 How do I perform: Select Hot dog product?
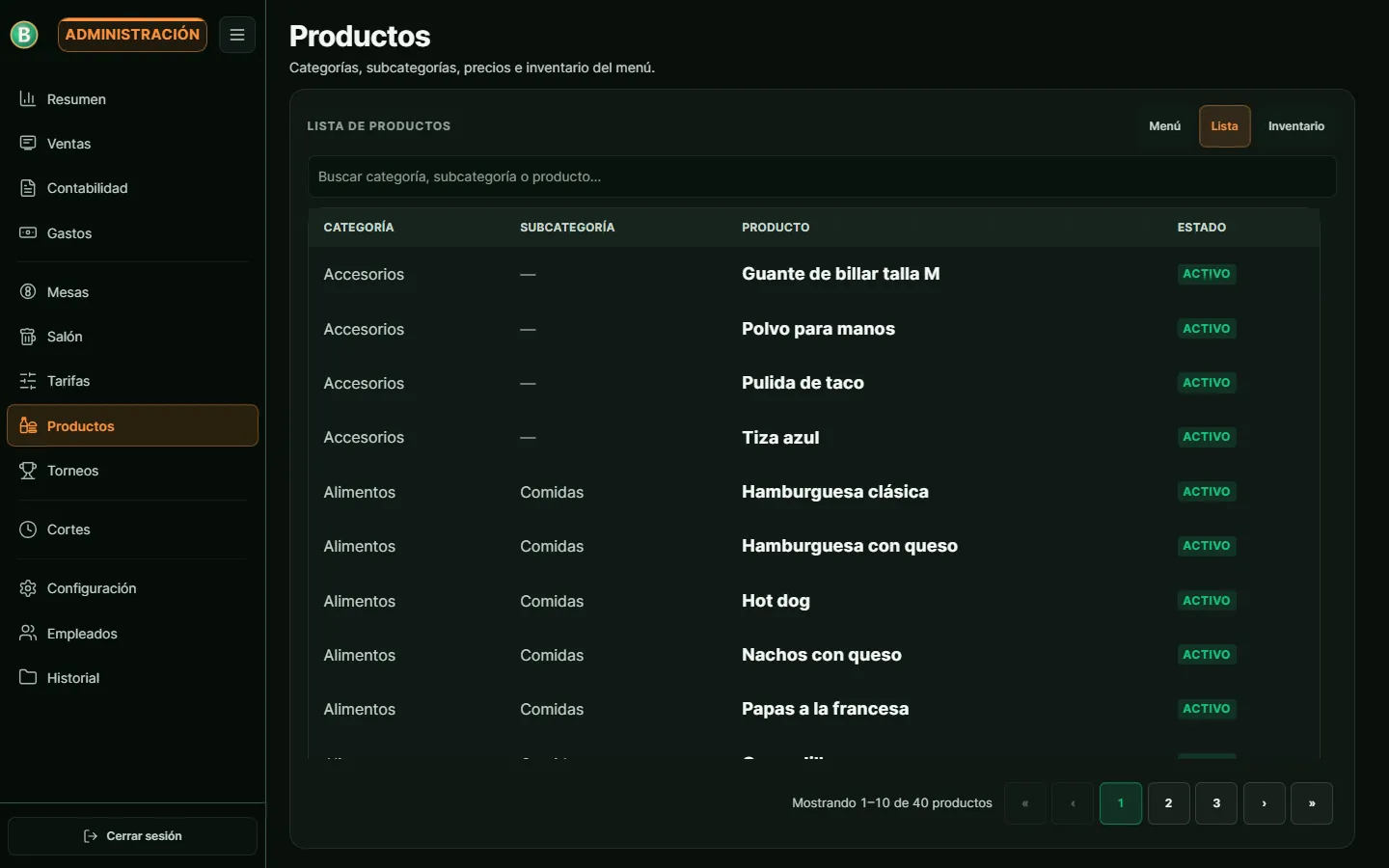776,601
